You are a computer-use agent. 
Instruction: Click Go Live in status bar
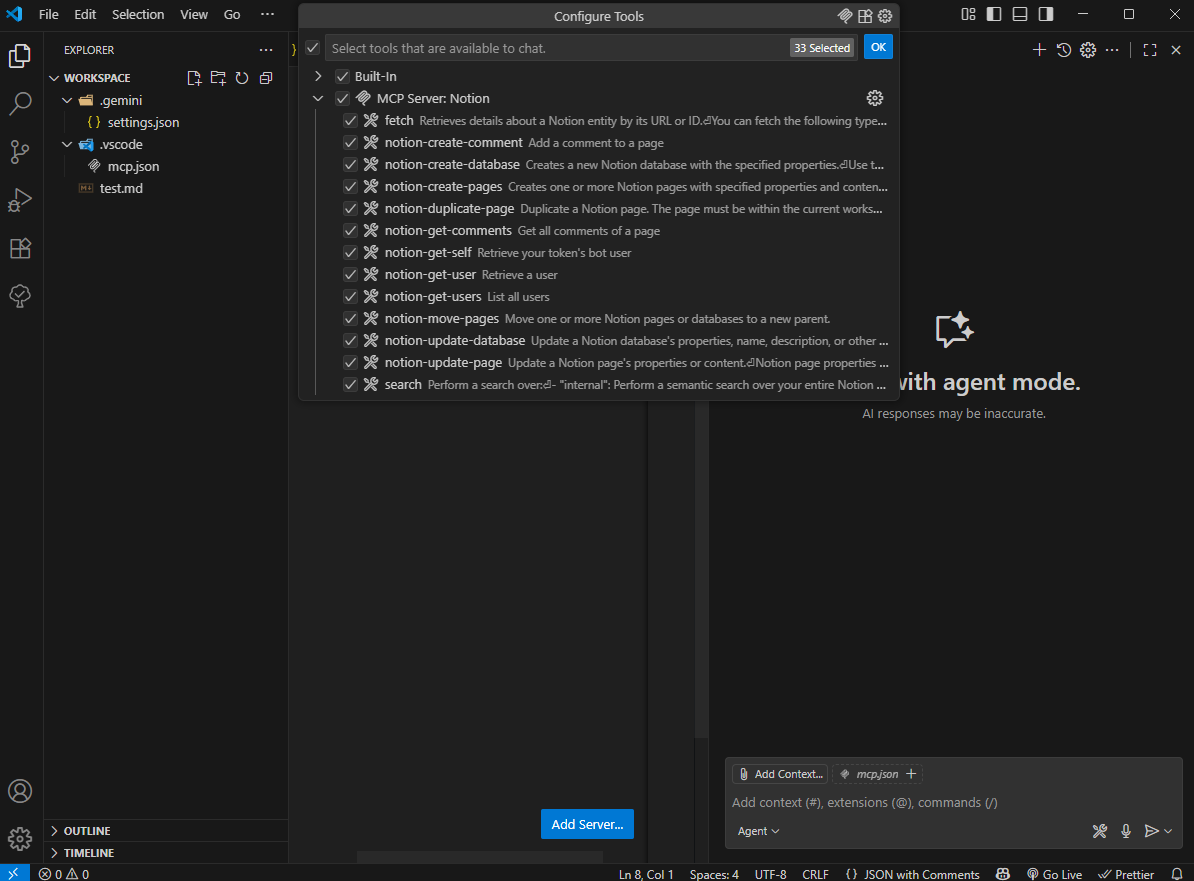coord(1055,874)
